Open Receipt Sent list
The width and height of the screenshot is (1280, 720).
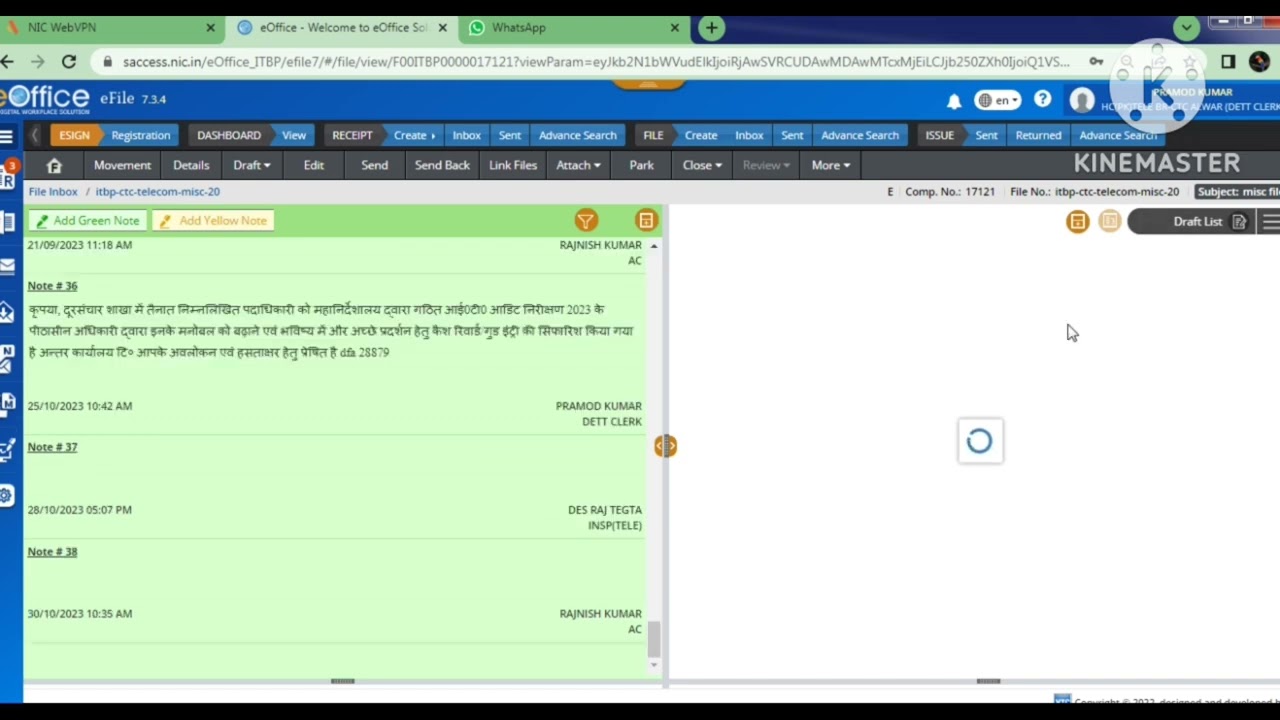tap(510, 135)
